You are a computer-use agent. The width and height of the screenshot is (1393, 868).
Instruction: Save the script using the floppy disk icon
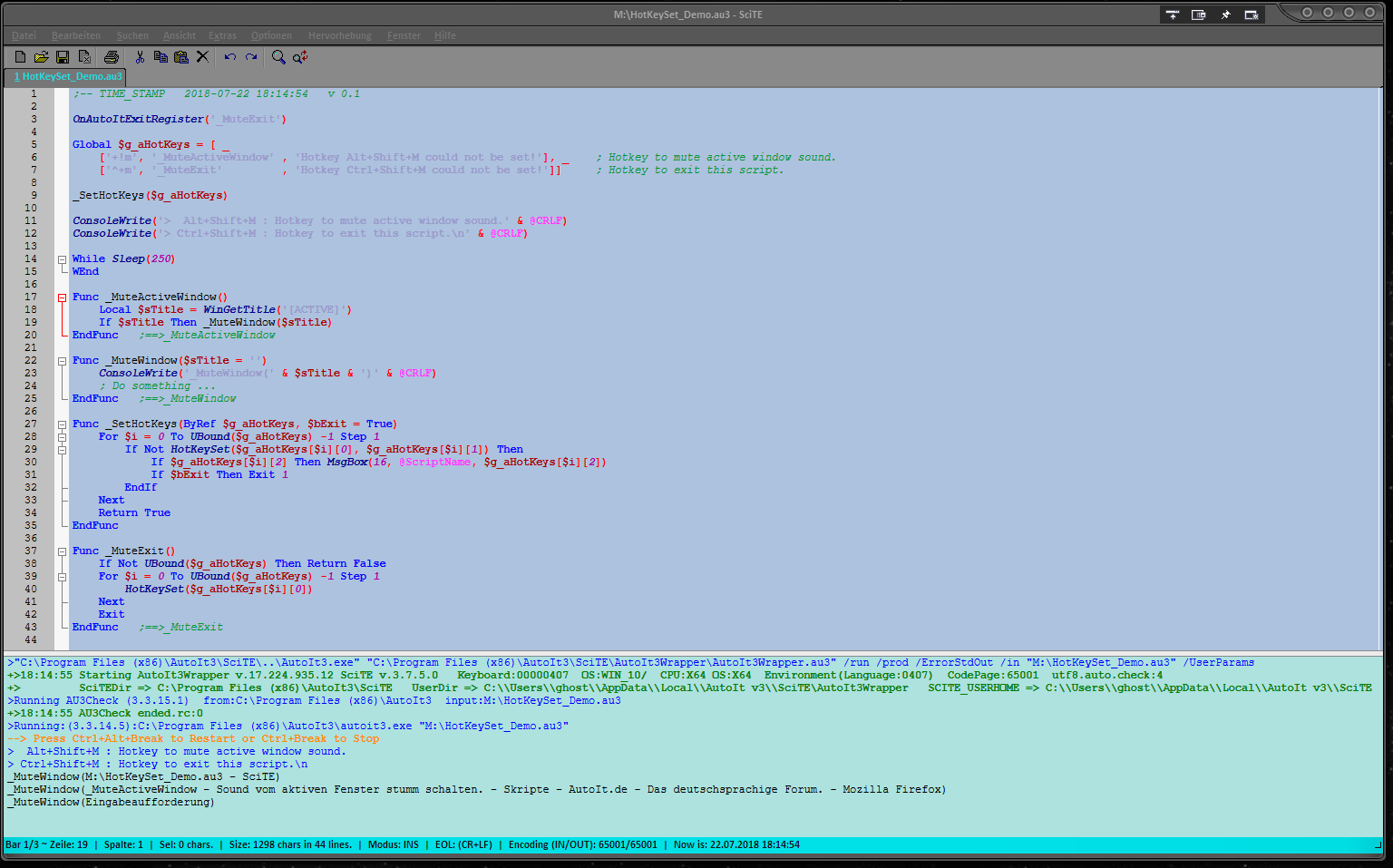click(x=63, y=57)
